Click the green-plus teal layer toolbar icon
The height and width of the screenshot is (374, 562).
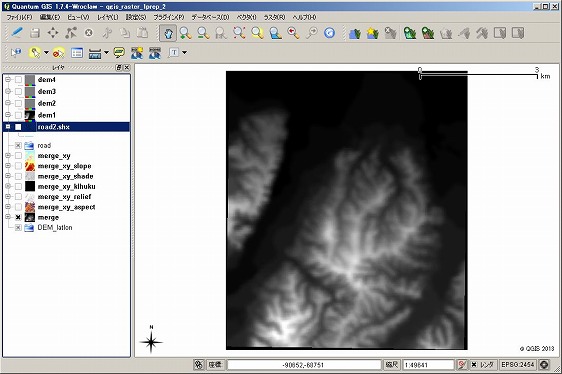(410, 33)
